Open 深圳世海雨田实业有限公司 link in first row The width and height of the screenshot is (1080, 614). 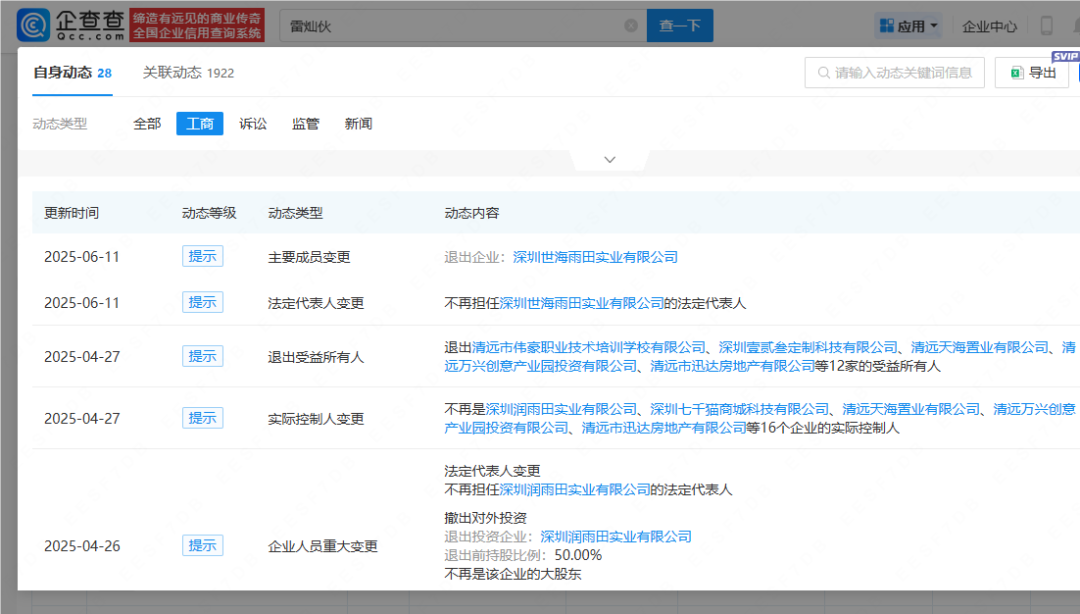tap(595, 257)
